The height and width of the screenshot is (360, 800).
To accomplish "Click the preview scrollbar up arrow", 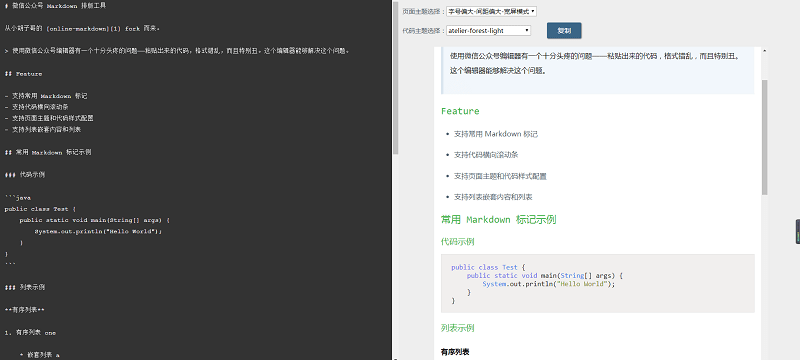I will (764, 51).
